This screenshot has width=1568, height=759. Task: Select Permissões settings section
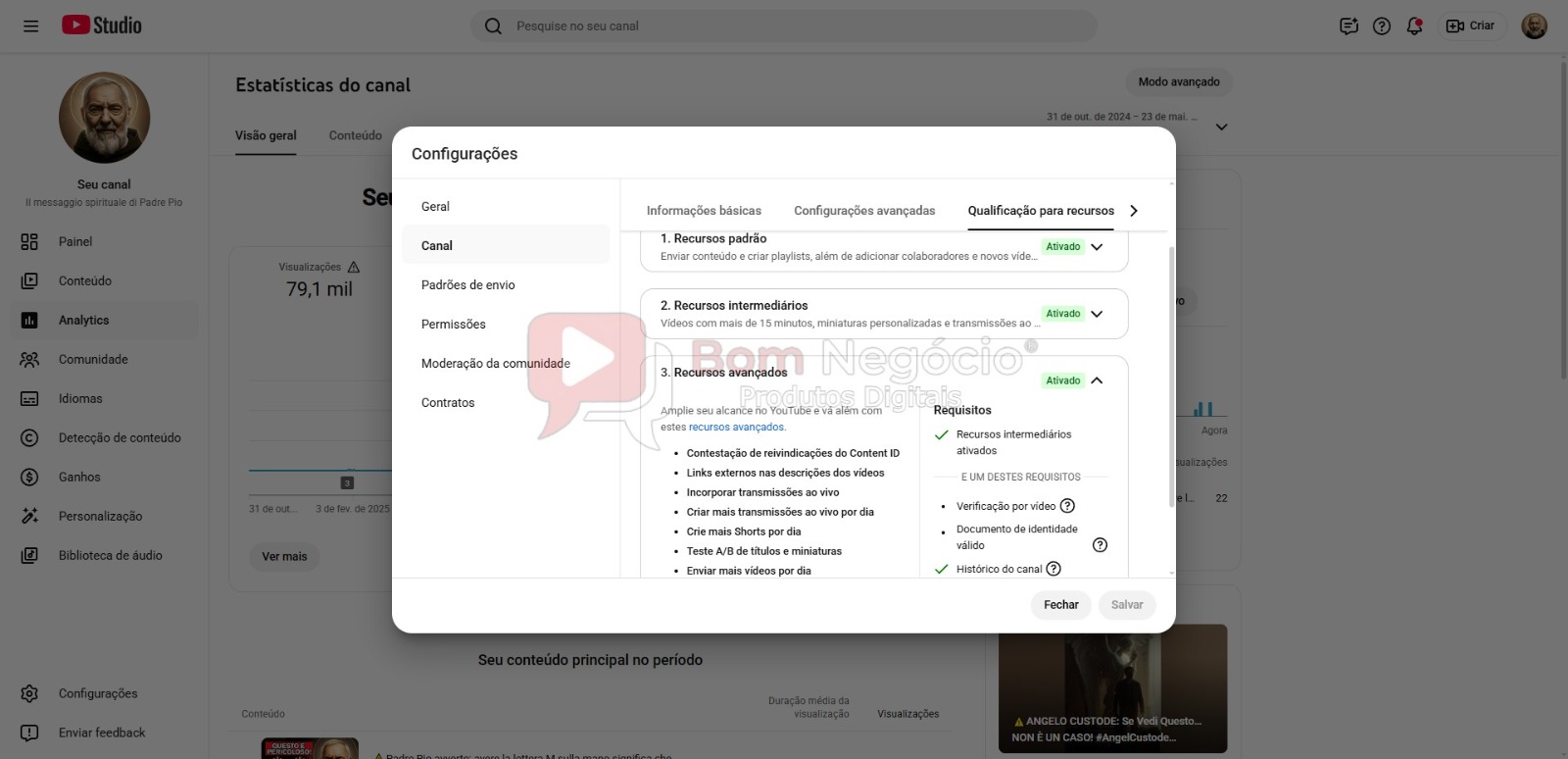click(x=506, y=325)
